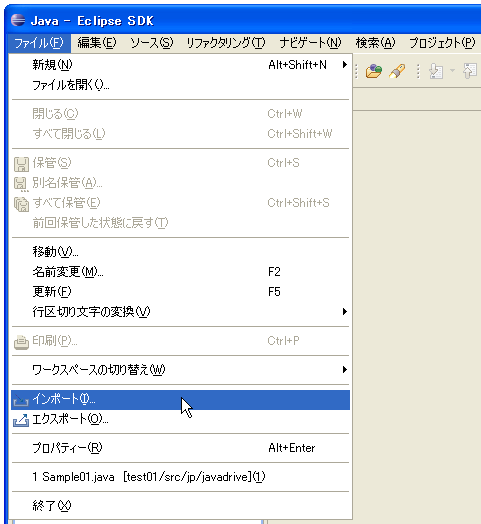This screenshot has height=524, width=481.
Task: Open the ソース(S) menu
Action: pos(151,43)
